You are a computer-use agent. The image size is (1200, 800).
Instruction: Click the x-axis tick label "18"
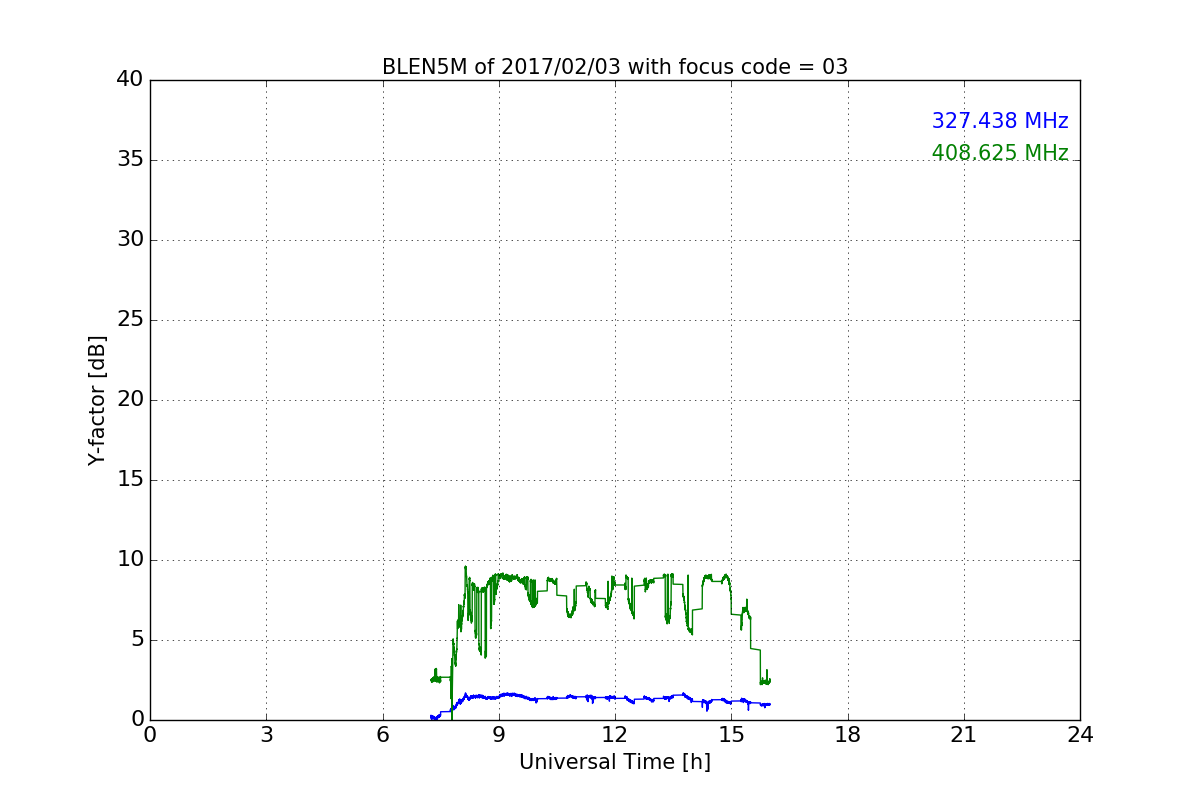[848, 735]
